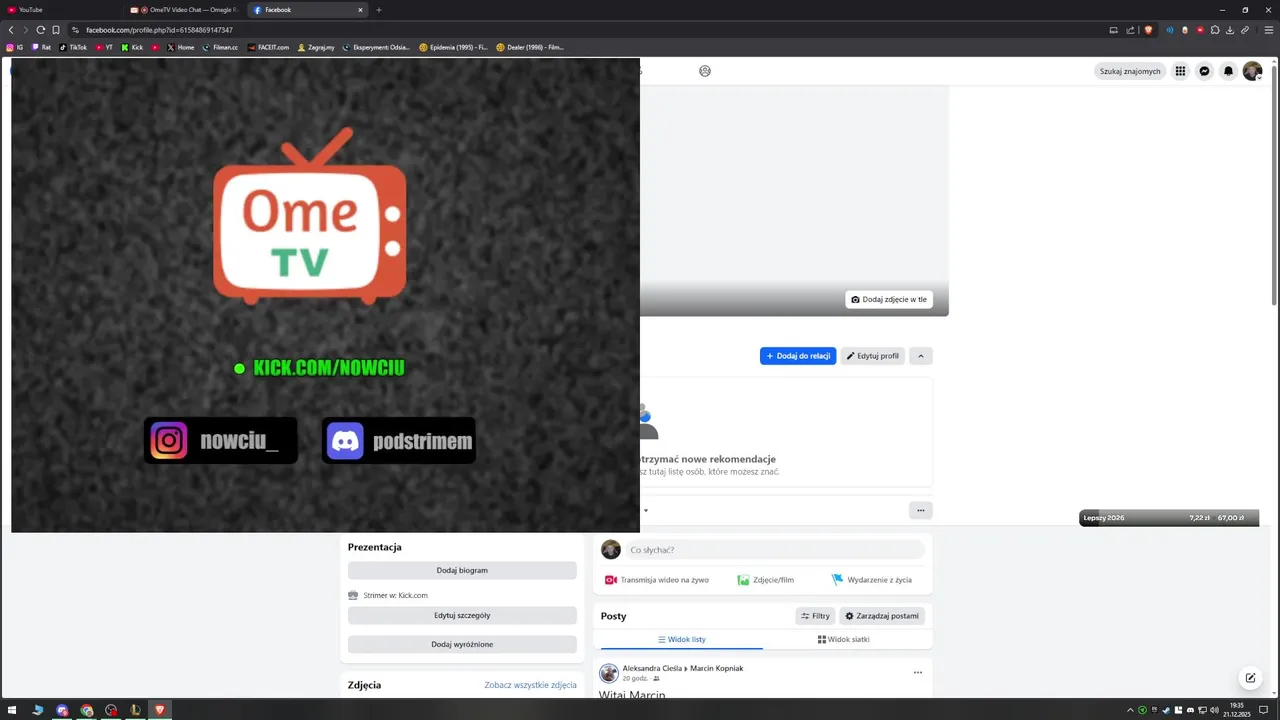This screenshot has height=720, width=1280.
Task: Click the Co słychać? post input
Action: coord(775,550)
